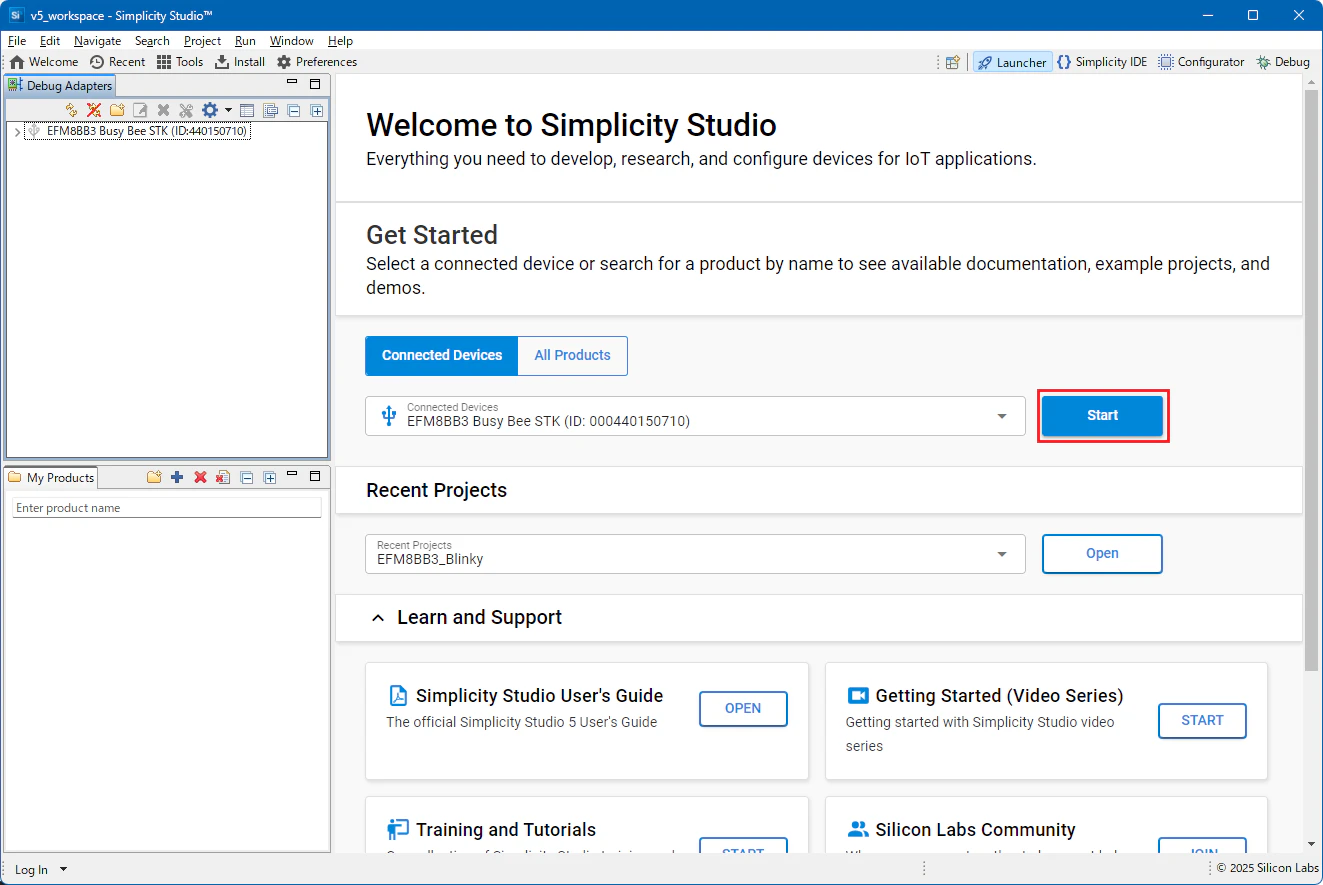Select the My Products tab
The height and width of the screenshot is (885, 1323).
click(51, 478)
